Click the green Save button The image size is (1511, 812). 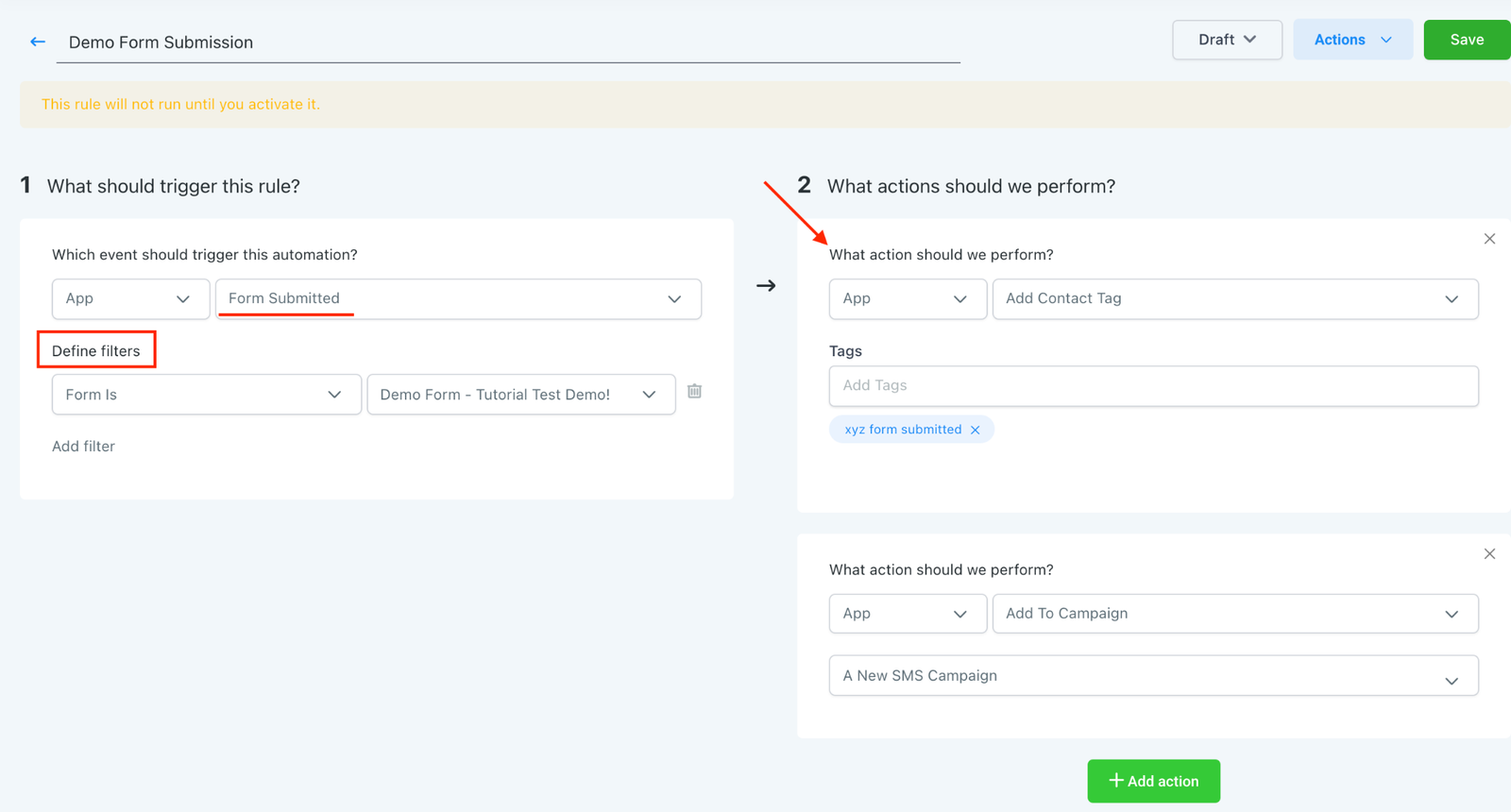coord(1466,40)
